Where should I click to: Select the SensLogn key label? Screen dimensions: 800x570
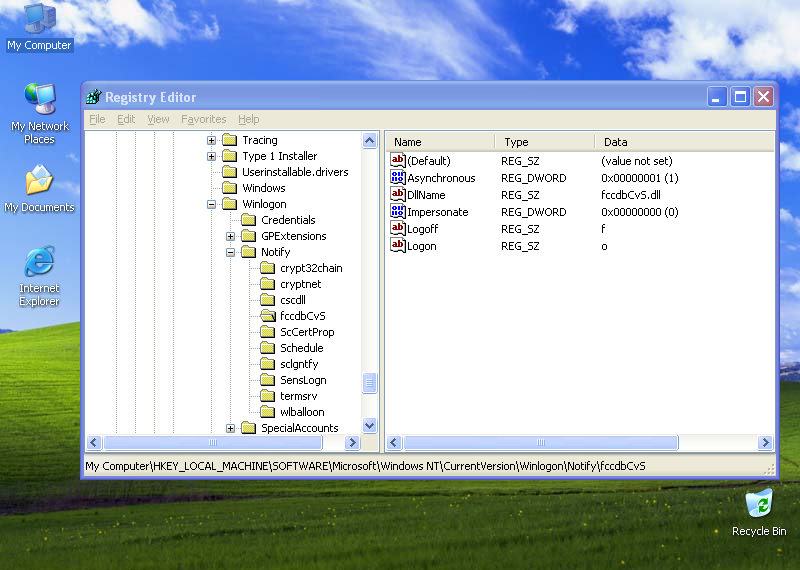click(303, 380)
